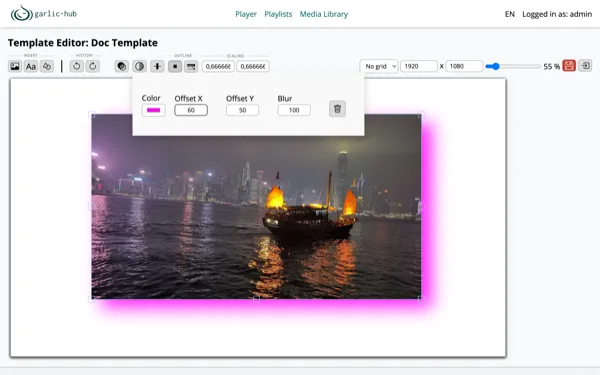
Task: Redo the last action
Action: coord(93,66)
